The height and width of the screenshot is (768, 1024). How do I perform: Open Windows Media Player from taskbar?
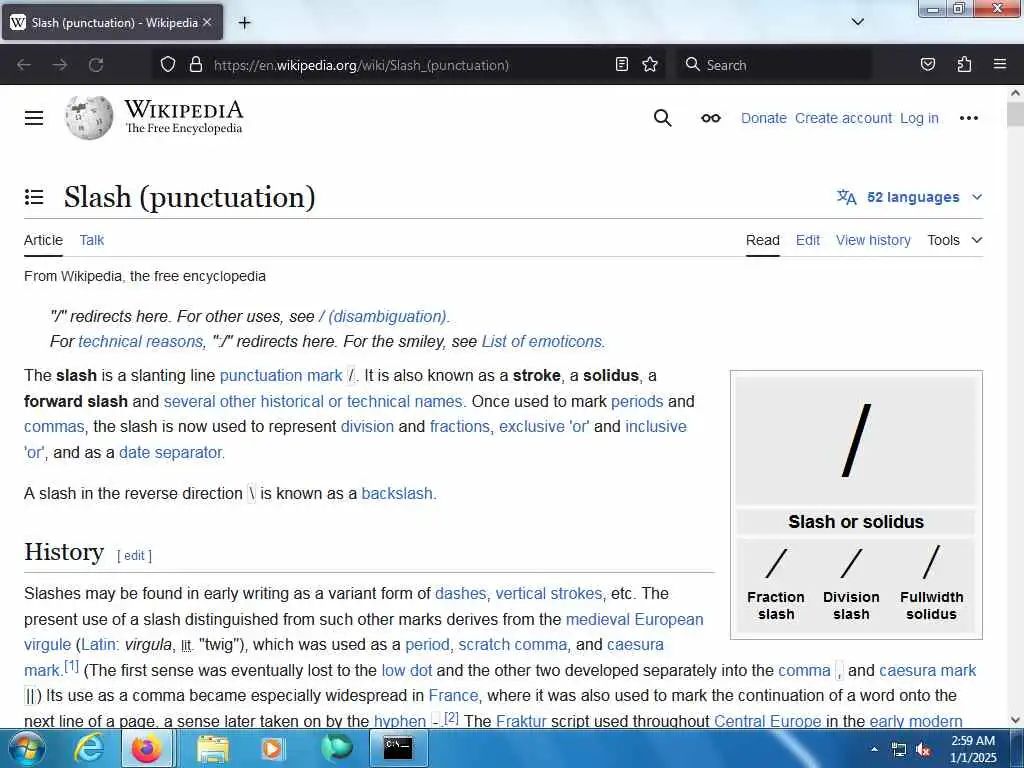pyautogui.click(x=272, y=748)
